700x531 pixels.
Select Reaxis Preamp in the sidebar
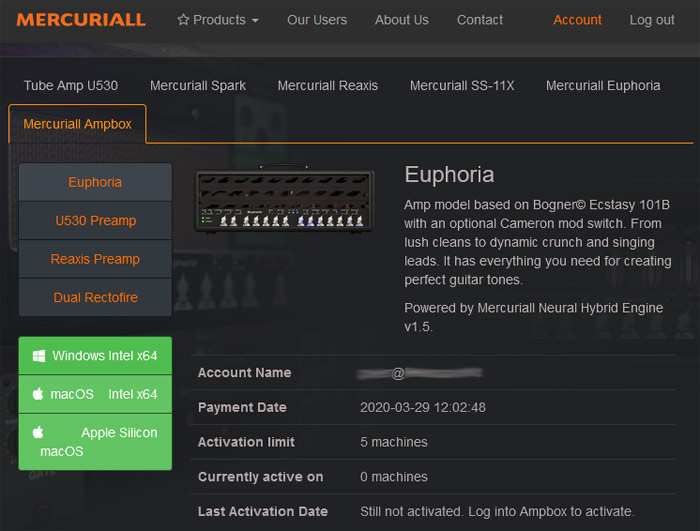click(x=95, y=259)
